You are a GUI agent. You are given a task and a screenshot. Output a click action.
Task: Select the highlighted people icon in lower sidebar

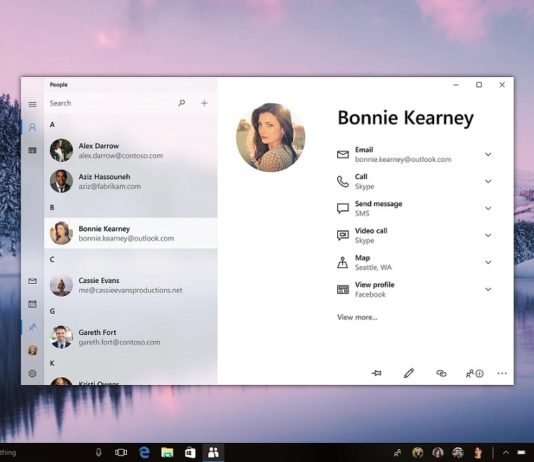32,327
